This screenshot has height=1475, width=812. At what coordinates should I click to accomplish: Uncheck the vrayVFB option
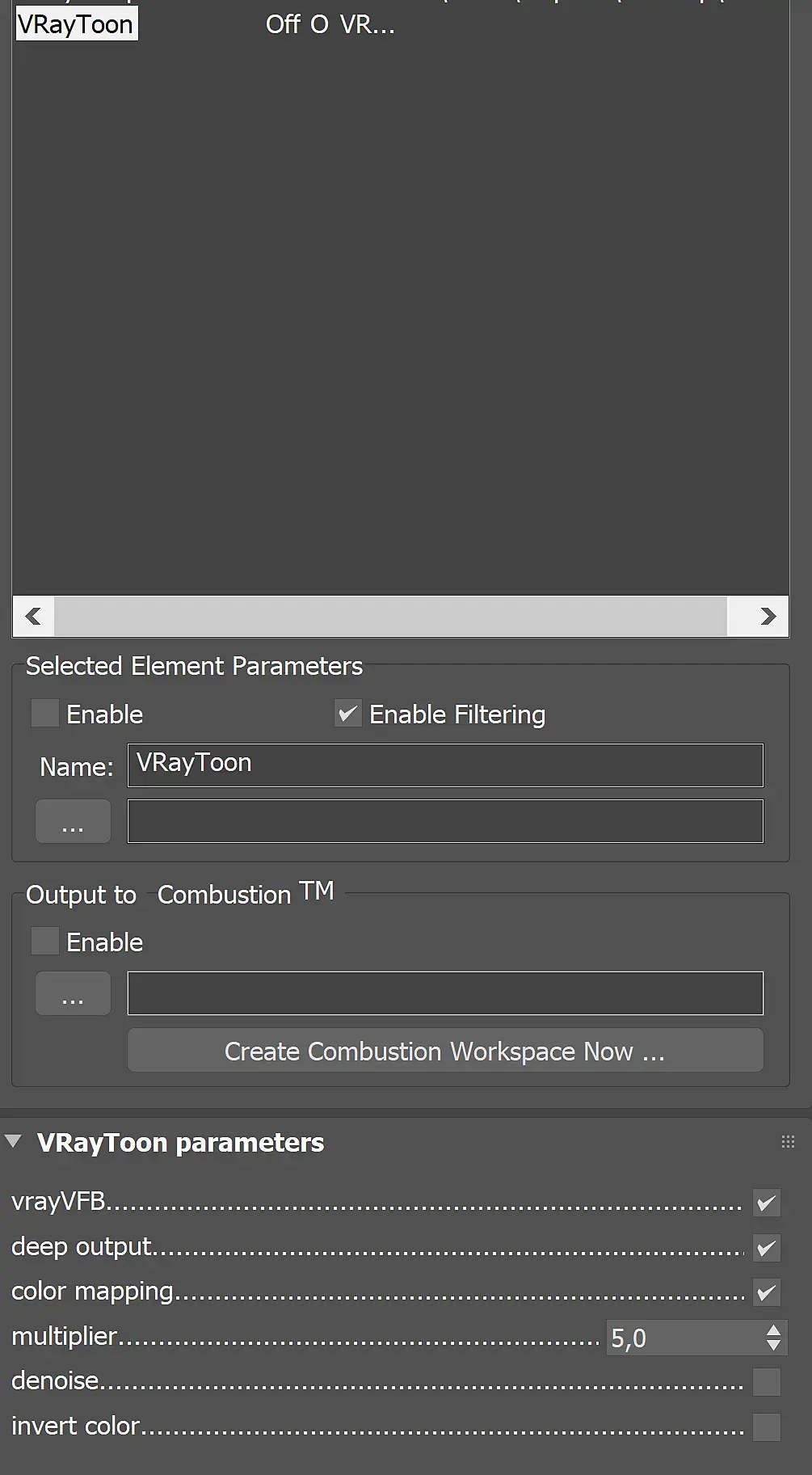(766, 1203)
